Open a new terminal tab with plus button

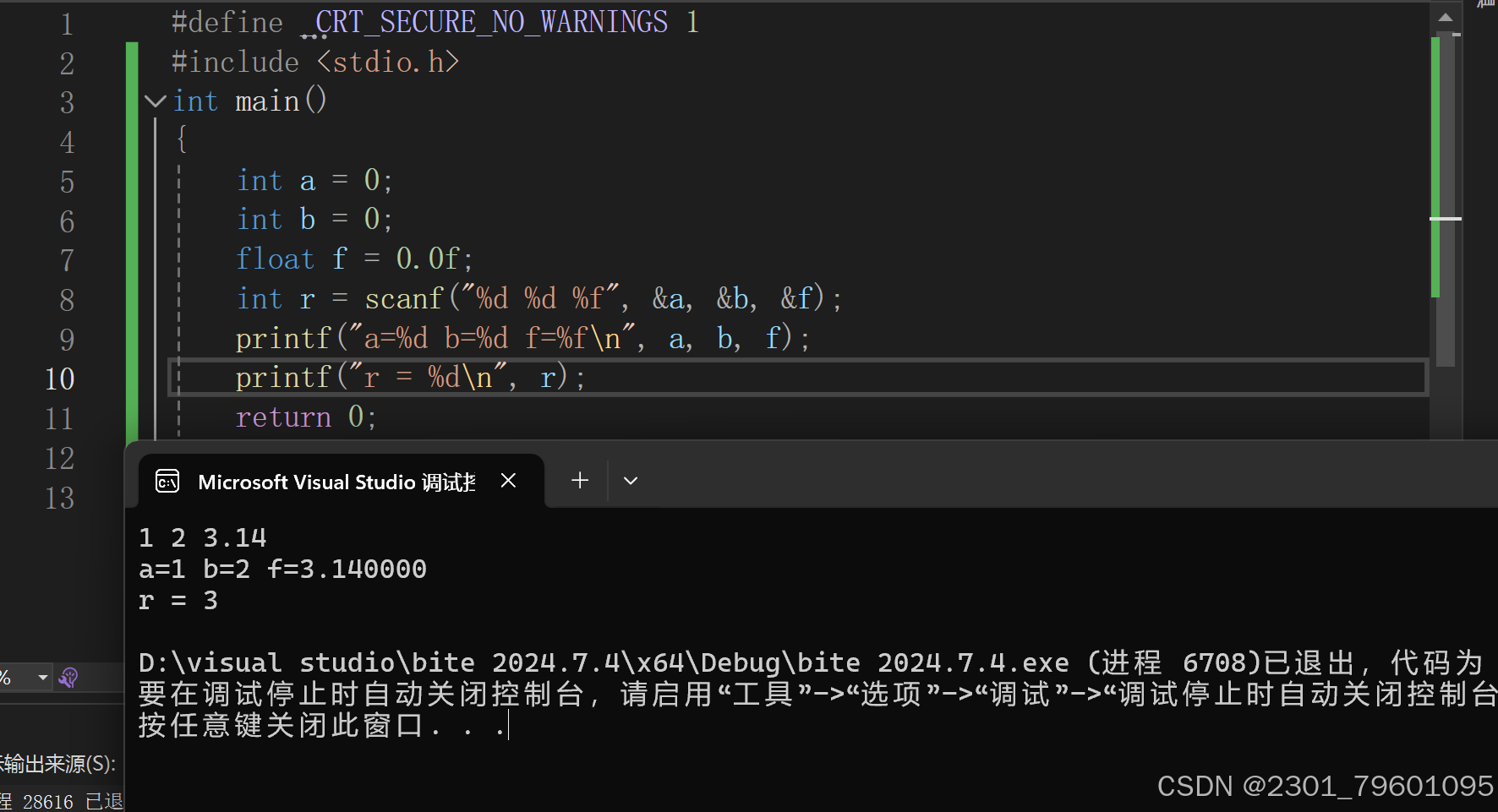point(580,481)
